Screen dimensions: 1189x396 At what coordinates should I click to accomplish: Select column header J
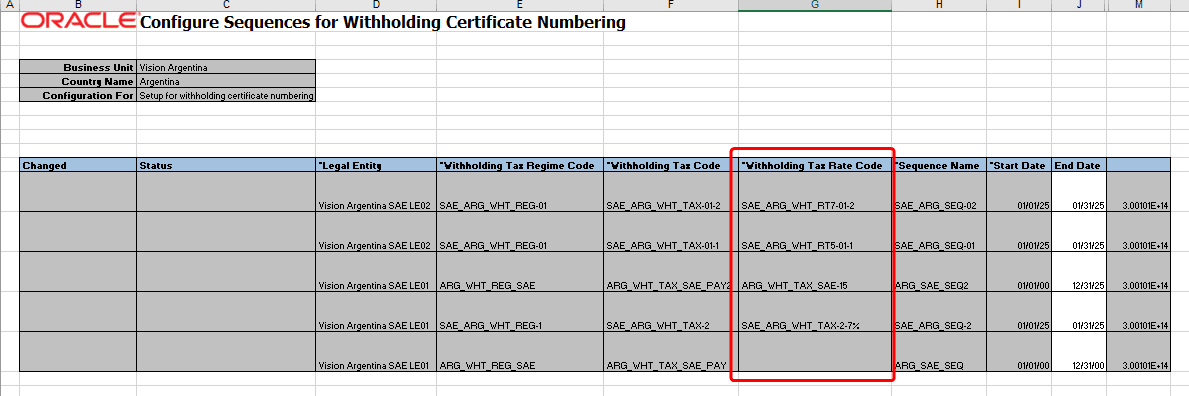click(1079, 5)
